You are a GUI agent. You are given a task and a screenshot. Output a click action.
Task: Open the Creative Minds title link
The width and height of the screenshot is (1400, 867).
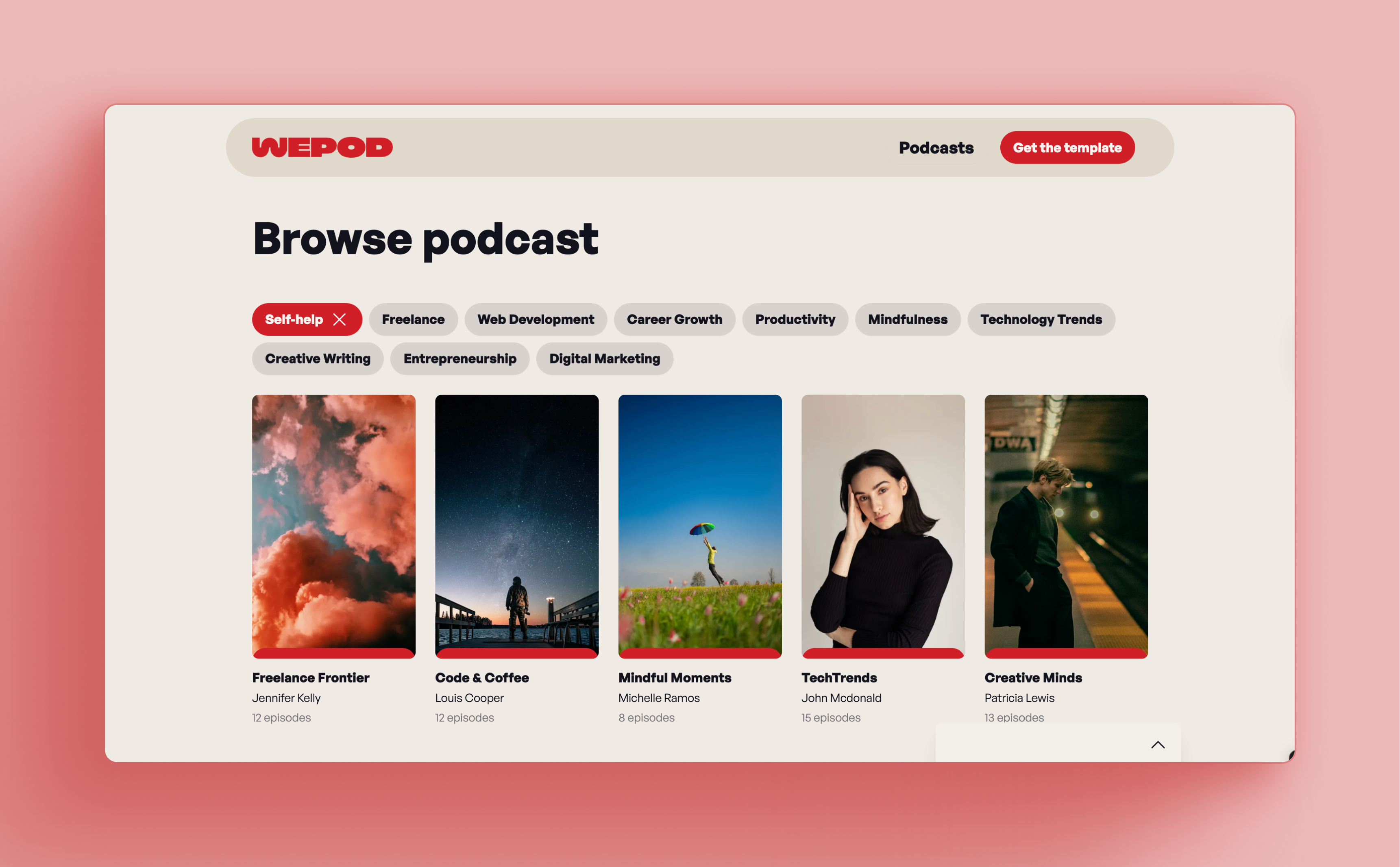[x=1032, y=678]
